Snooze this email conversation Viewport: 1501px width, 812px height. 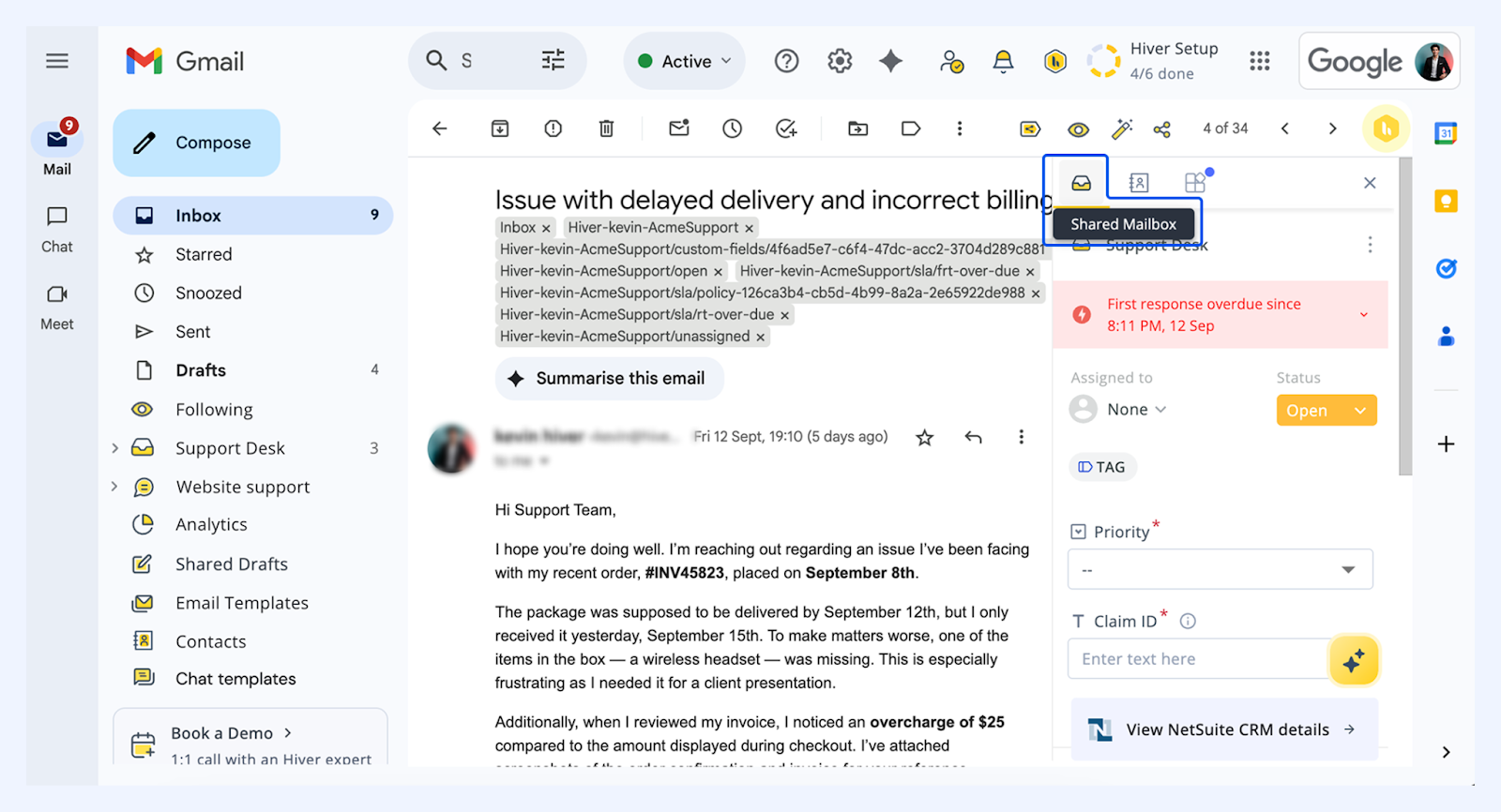[733, 128]
